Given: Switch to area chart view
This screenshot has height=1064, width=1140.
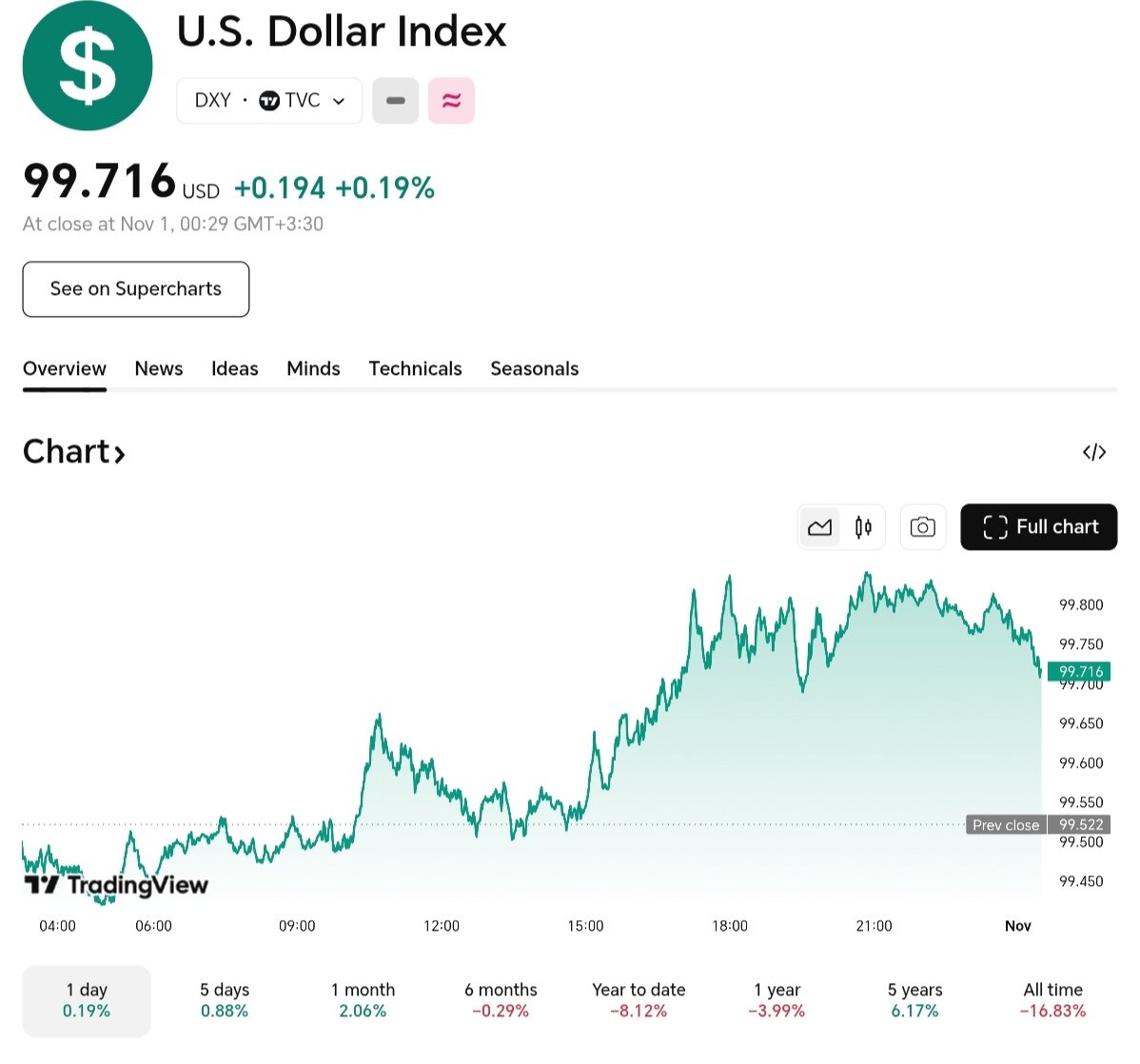Looking at the screenshot, I should [x=819, y=527].
